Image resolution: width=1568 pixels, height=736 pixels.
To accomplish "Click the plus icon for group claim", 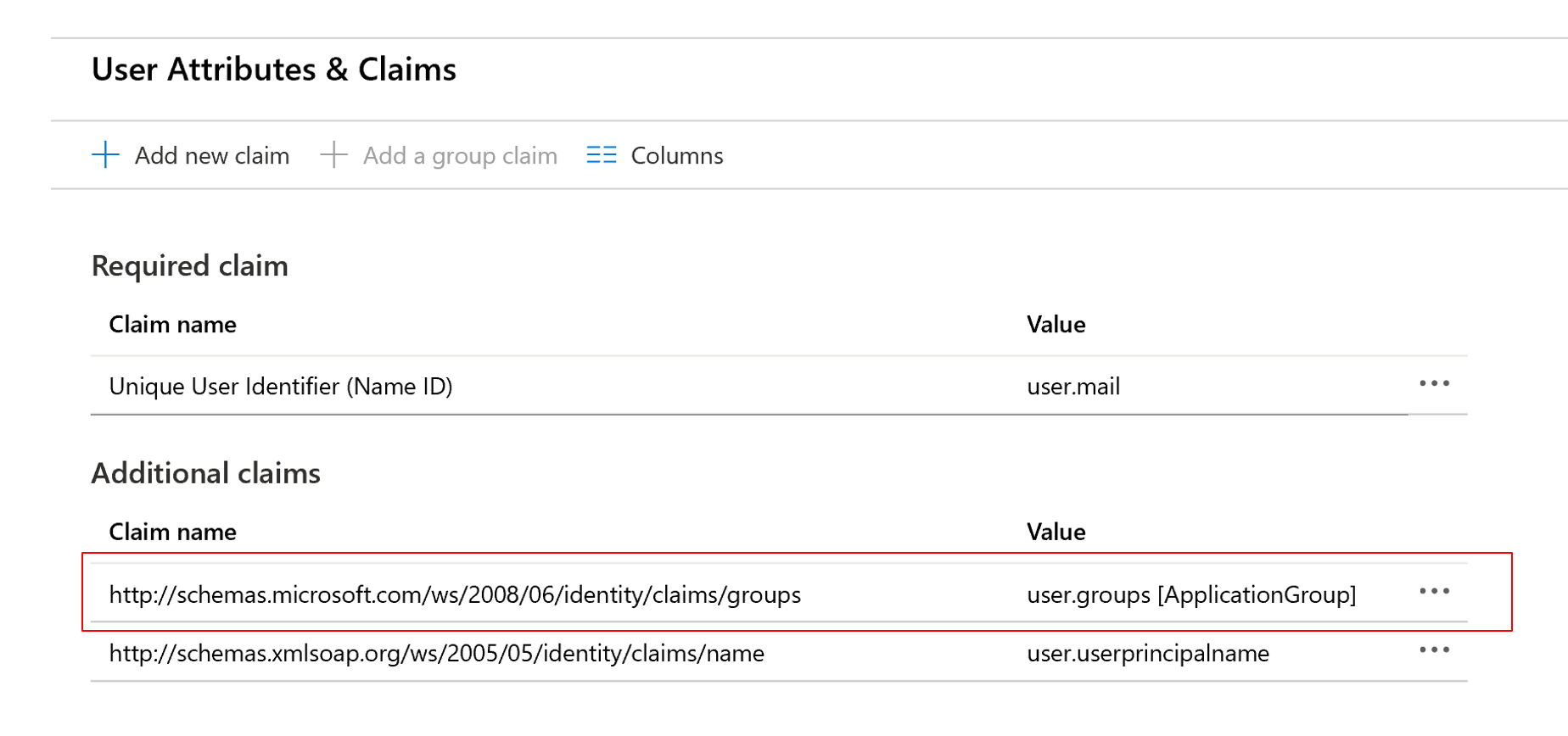I will click(x=333, y=155).
